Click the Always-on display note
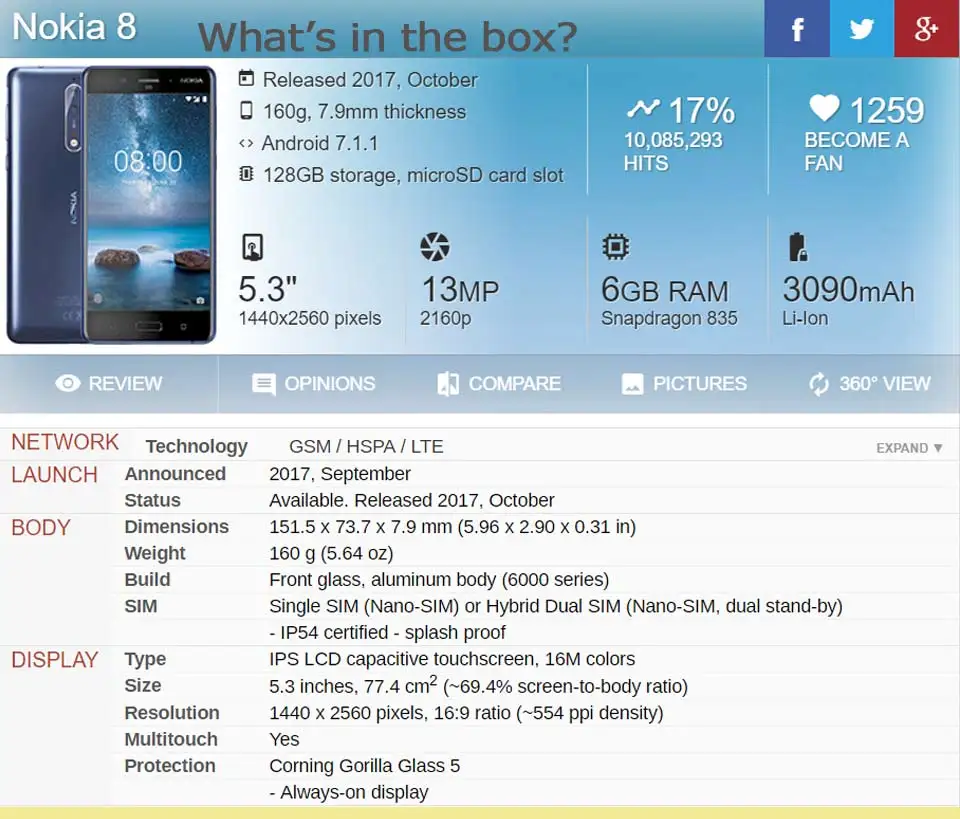The width and height of the screenshot is (960, 819). click(x=349, y=792)
